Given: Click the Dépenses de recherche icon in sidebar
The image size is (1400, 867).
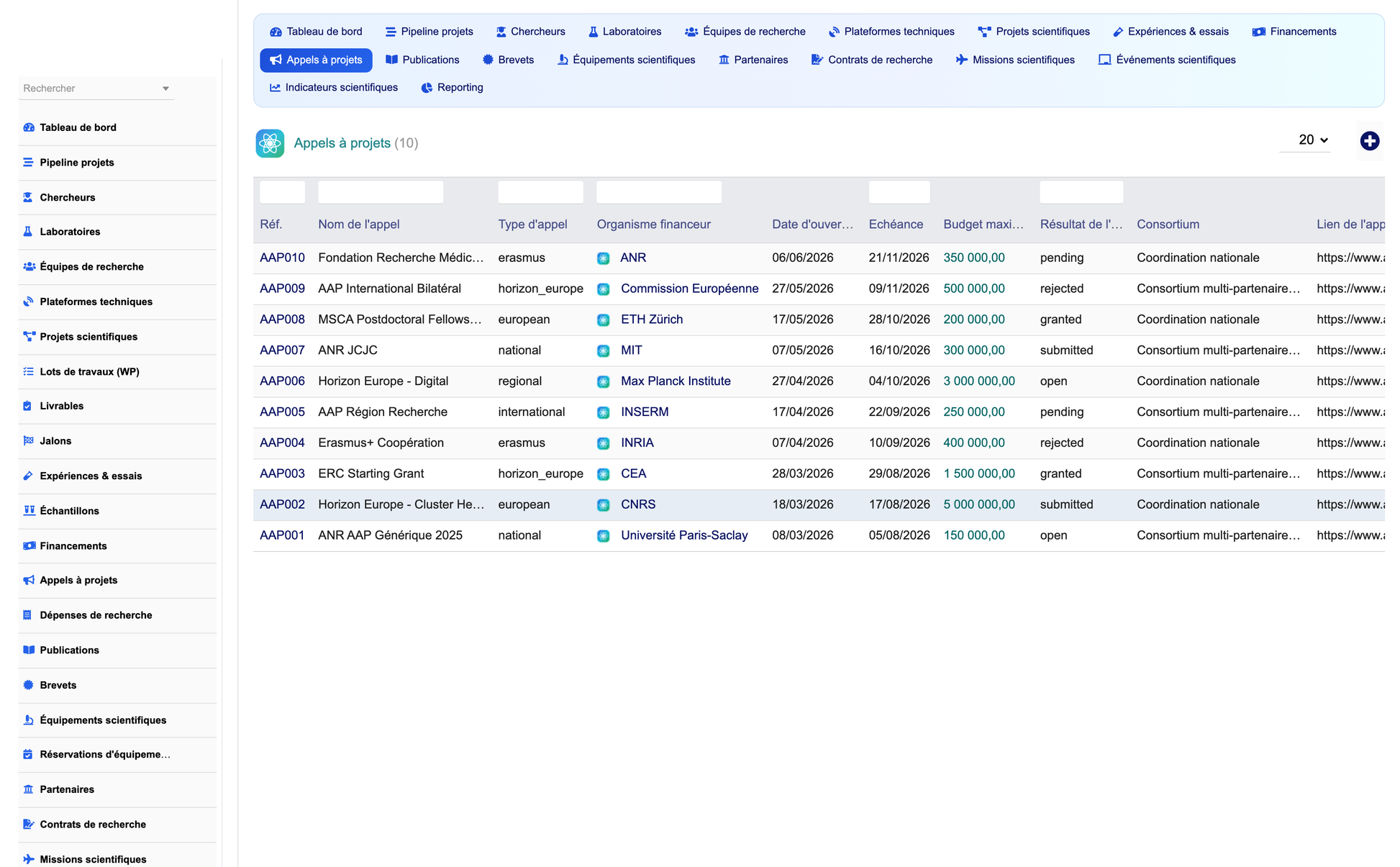Looking at the screenshot, I should (x=29, y=615).
